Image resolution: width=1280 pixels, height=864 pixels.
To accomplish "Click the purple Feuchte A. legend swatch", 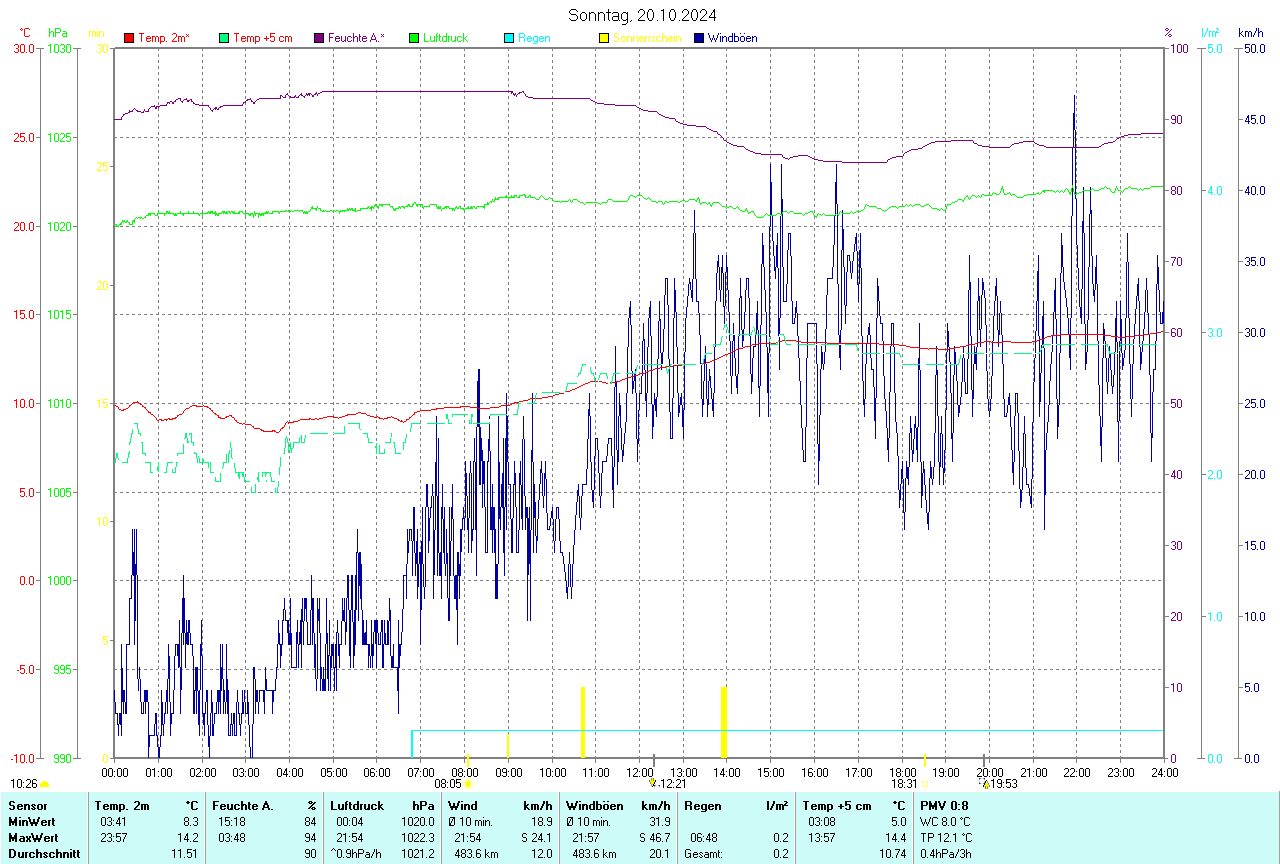I will pyautogui.click(x=319, y=38).
